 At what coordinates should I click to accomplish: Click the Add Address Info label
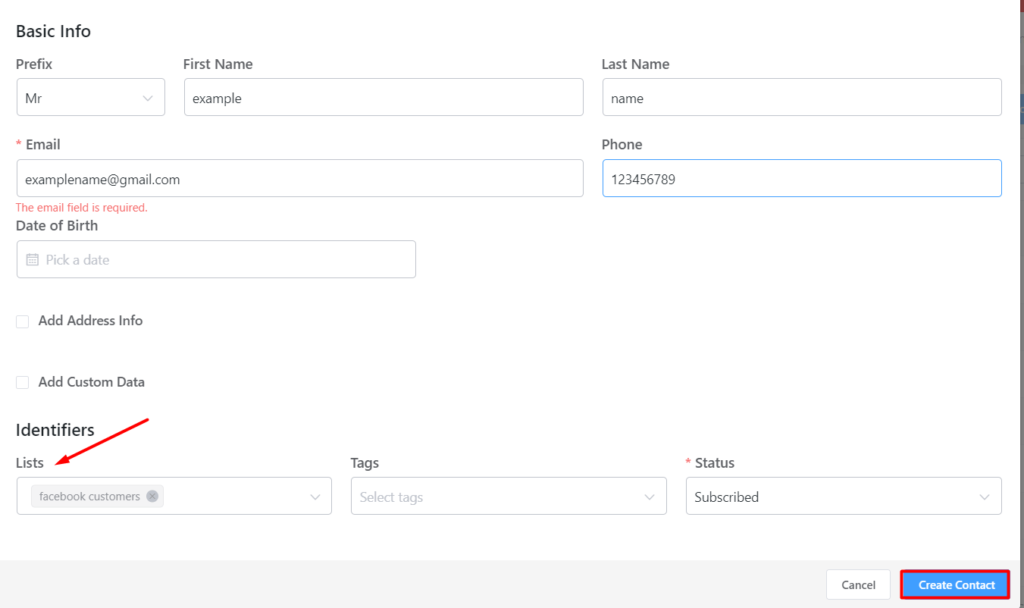pyautogui.click(x=90, y=321)
